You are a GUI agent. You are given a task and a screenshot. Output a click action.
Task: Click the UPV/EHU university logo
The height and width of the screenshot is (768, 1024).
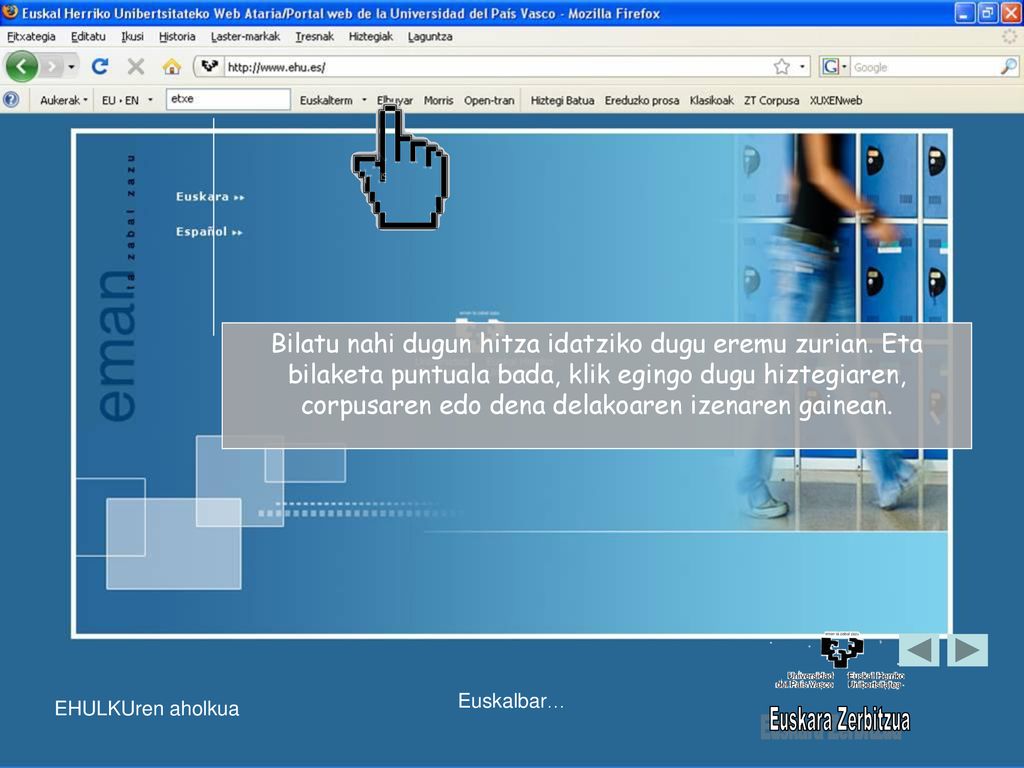tap(841, 660)
